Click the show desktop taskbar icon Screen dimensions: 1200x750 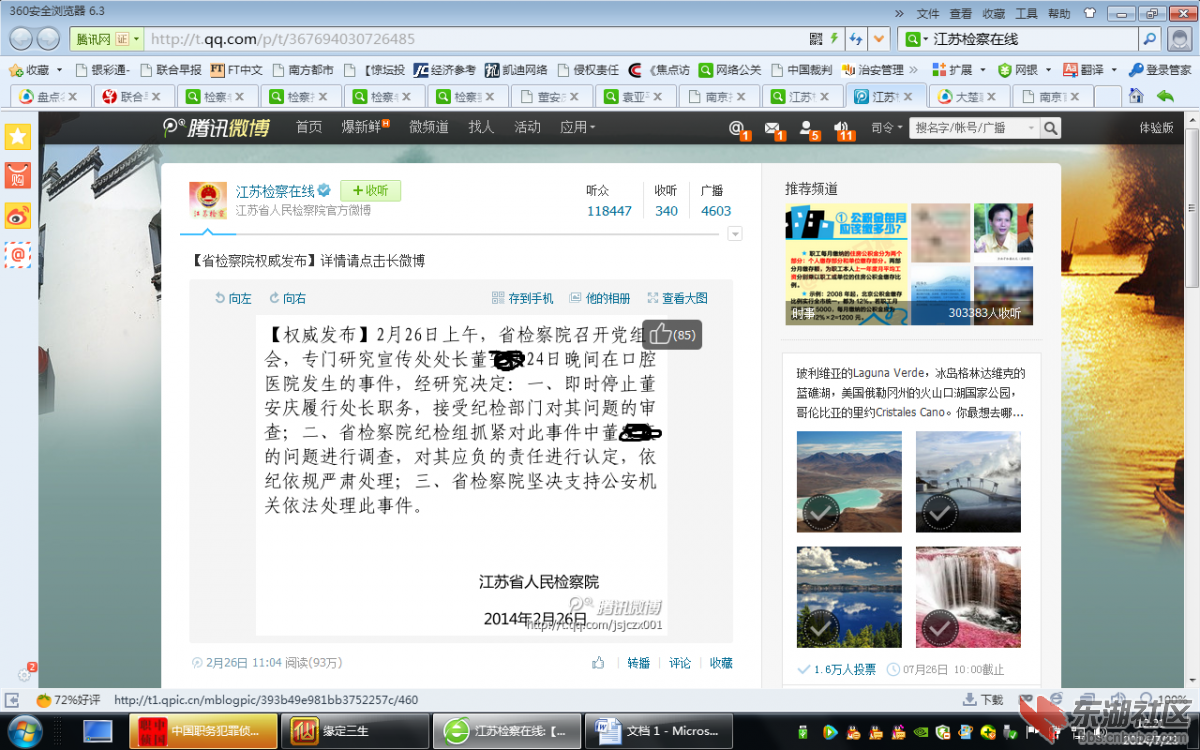click(97, 731)
